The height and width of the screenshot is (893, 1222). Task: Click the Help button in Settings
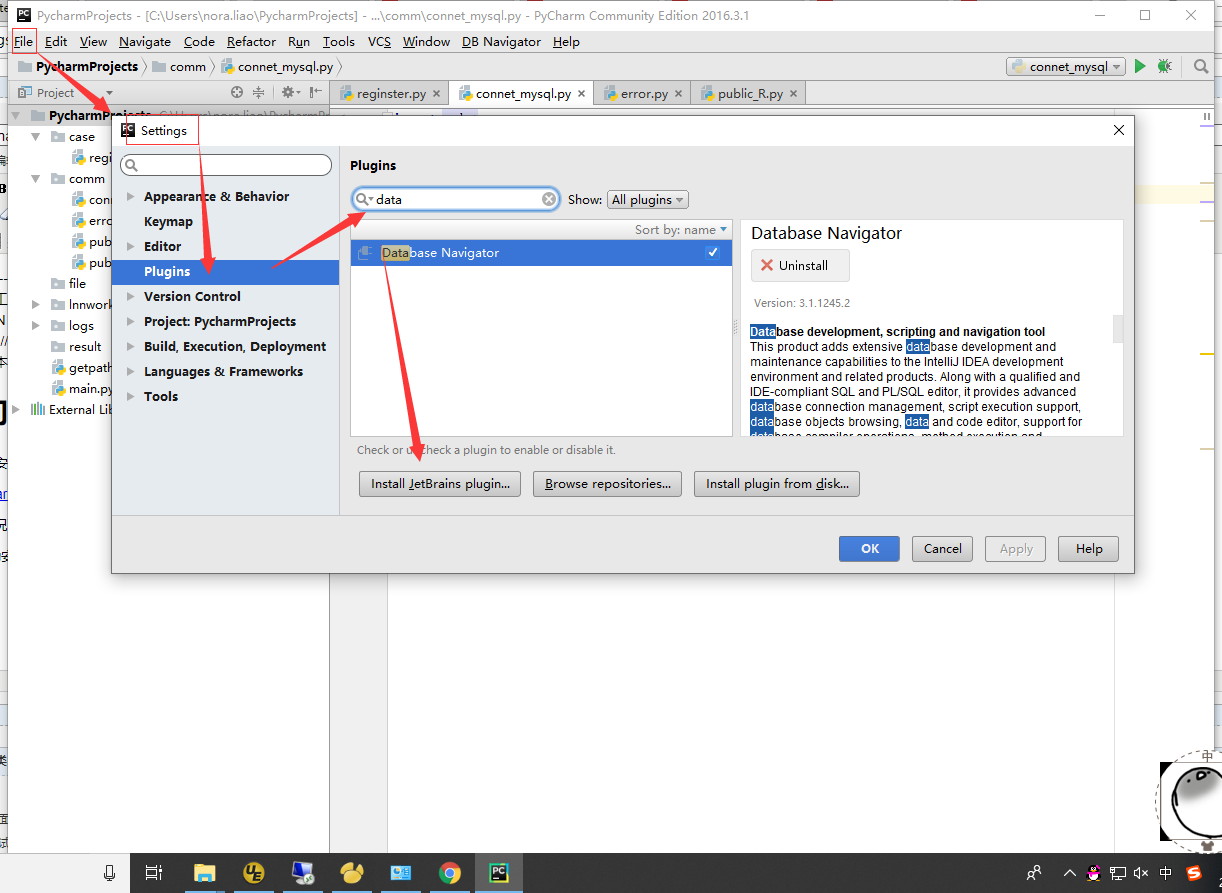coord(1089,548)
